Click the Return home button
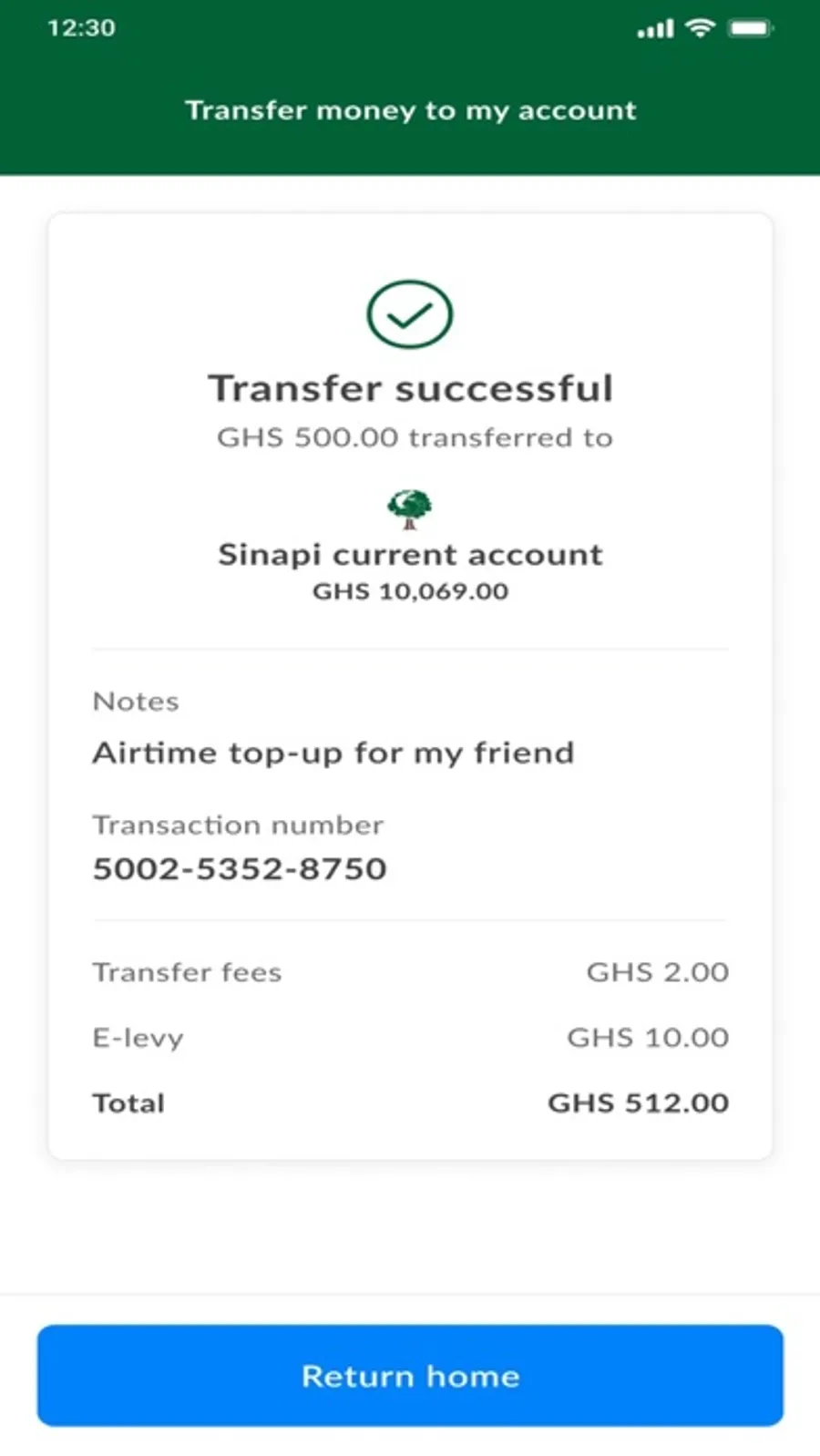This screenshot has height=1456, width=820. pyautogui.click(x=410, y=1375)
